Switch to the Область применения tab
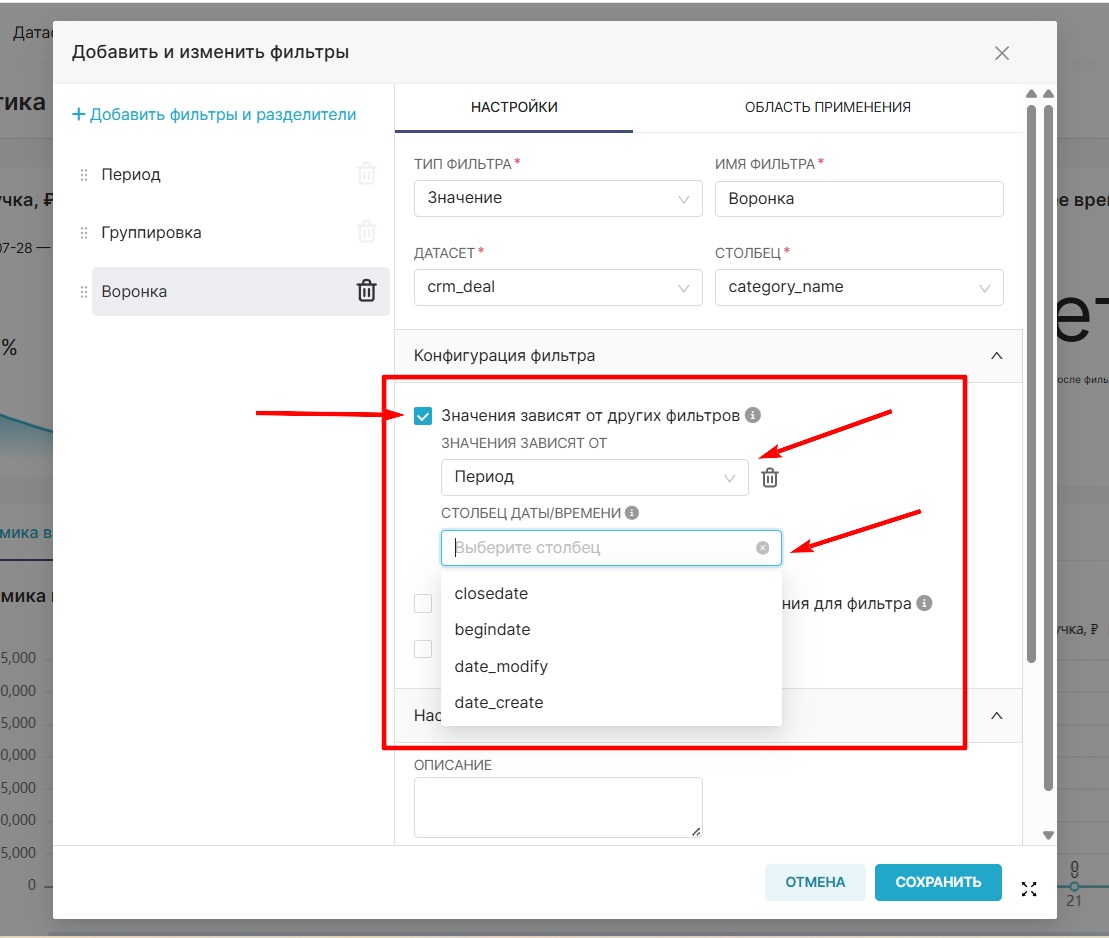Screen dimensions: 1109x938 click(x=827, y=107)
